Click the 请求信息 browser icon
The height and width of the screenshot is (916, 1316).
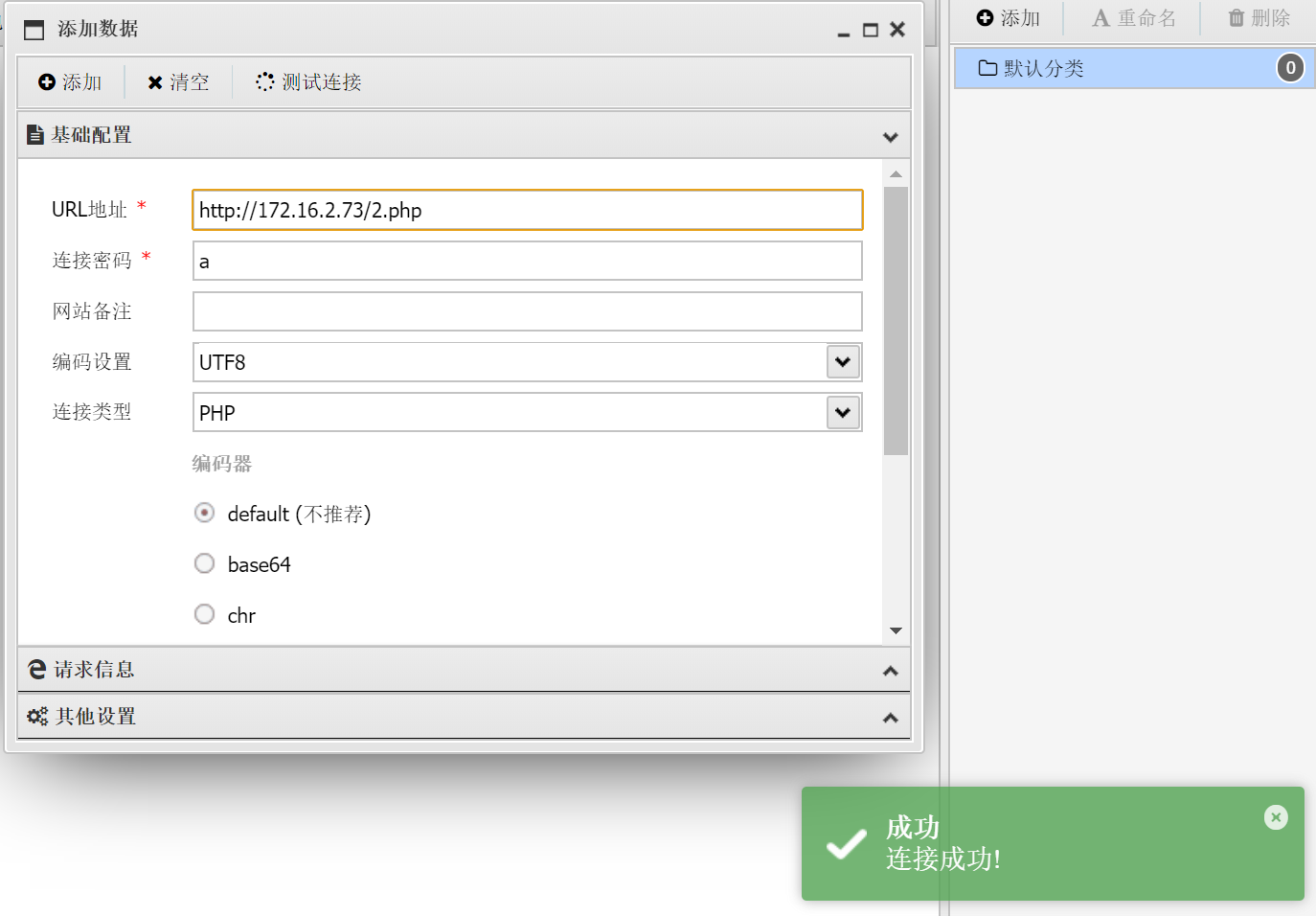pos(37,669)
